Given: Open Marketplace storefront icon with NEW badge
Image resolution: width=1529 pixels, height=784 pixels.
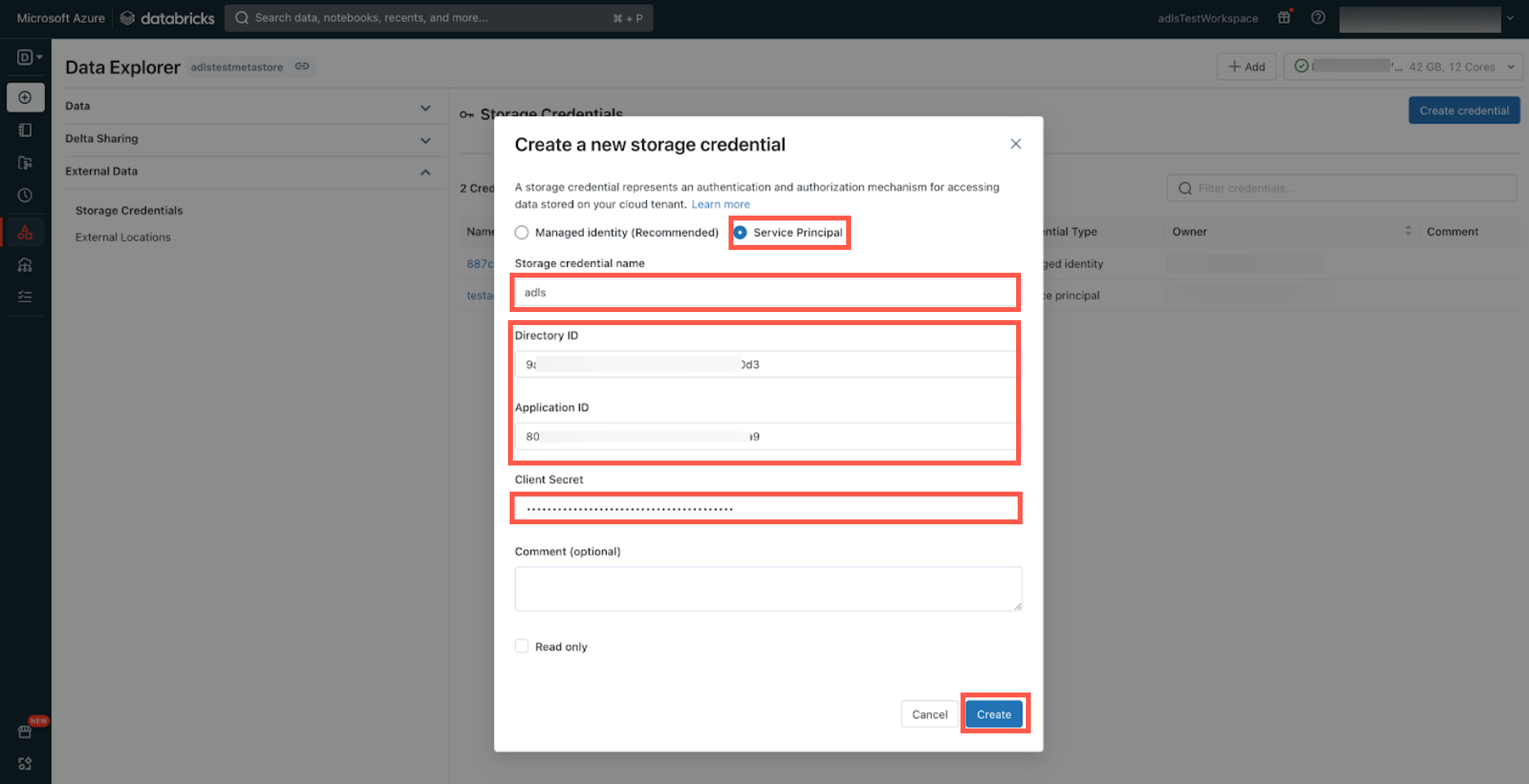Looking at the screenshot, I should (x=25, y=731).
